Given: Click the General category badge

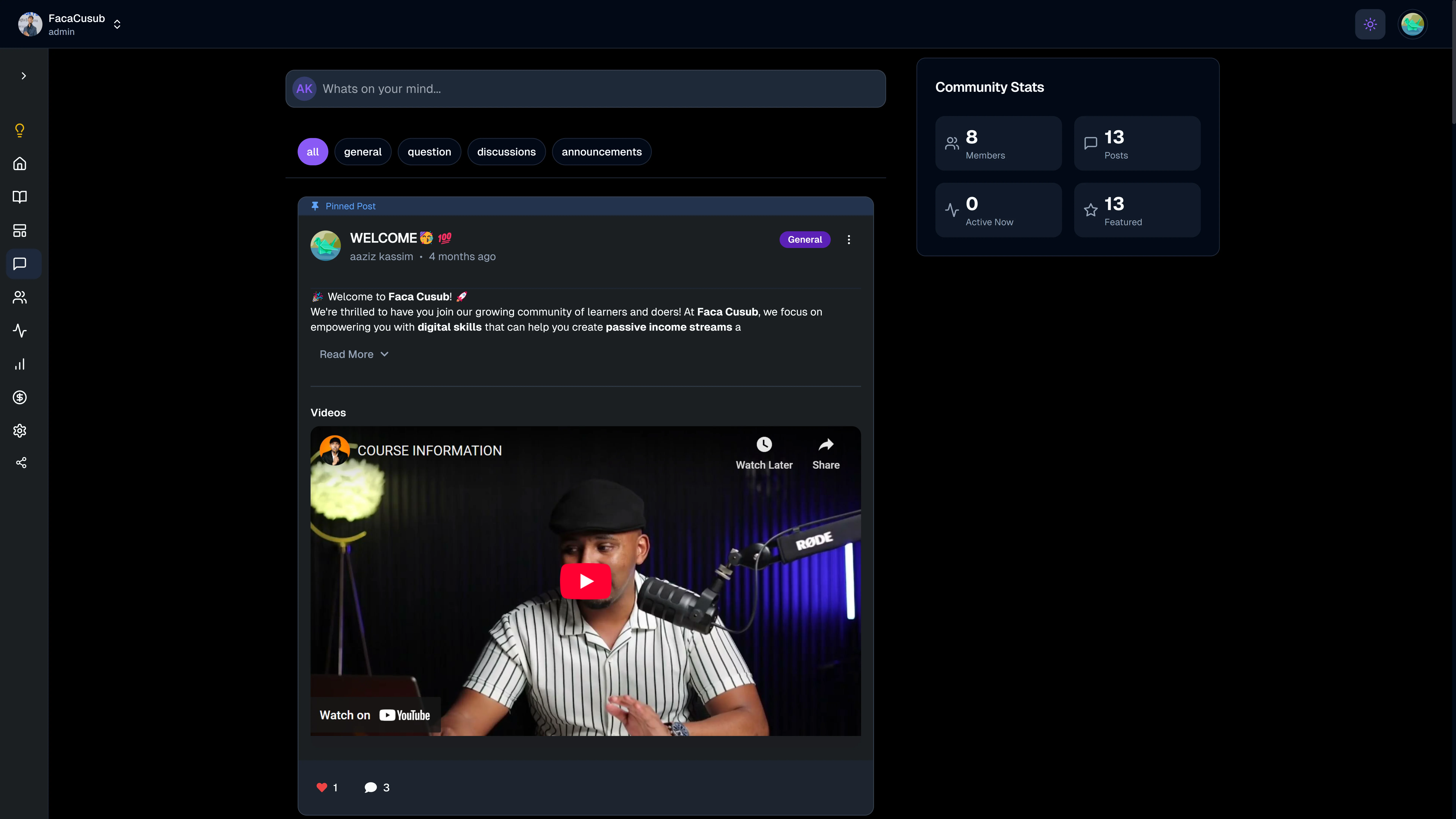Looking at the screenshot, I should pos(805,240).
